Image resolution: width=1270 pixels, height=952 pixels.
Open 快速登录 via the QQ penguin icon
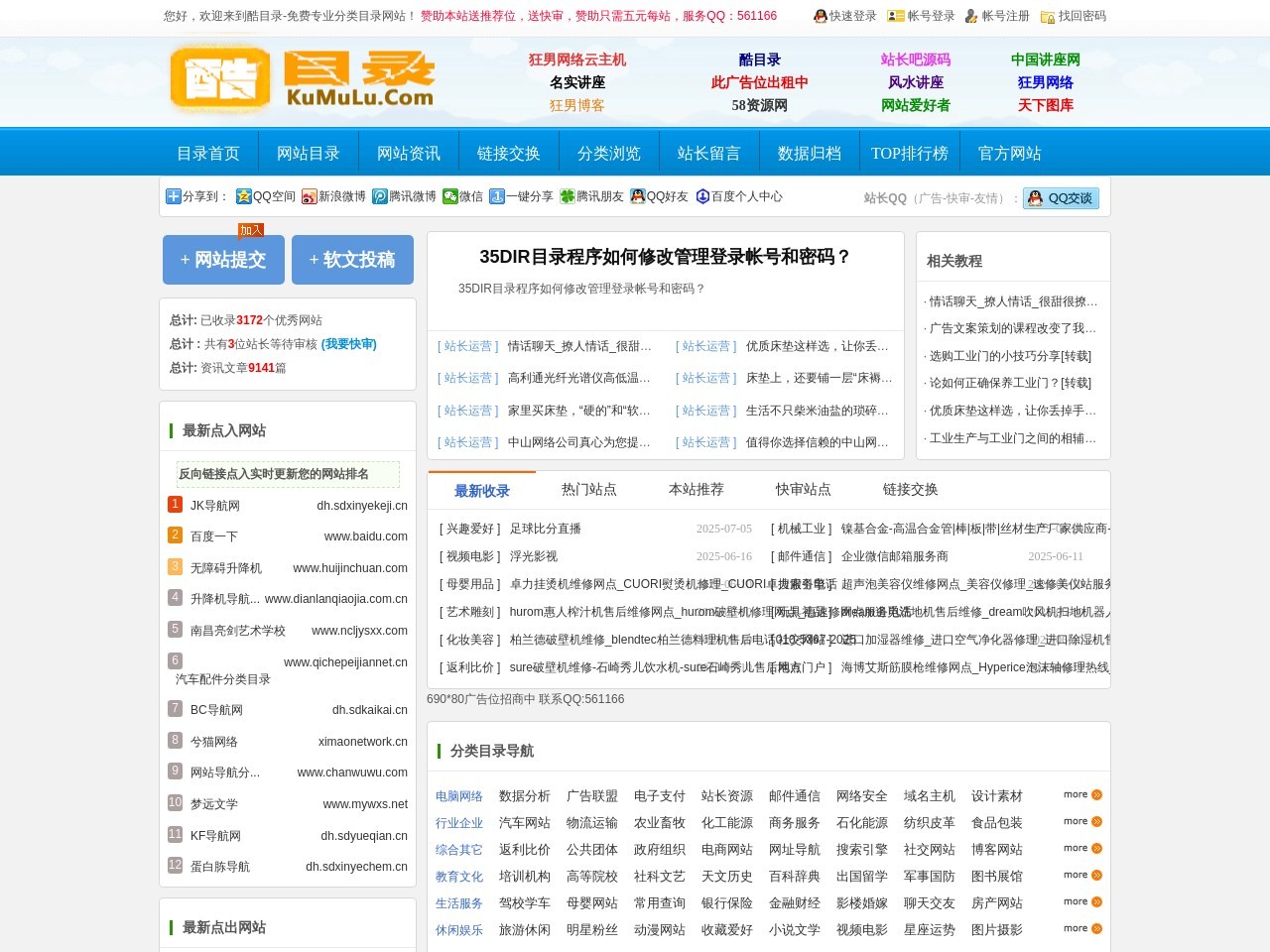tap(820, 17)
